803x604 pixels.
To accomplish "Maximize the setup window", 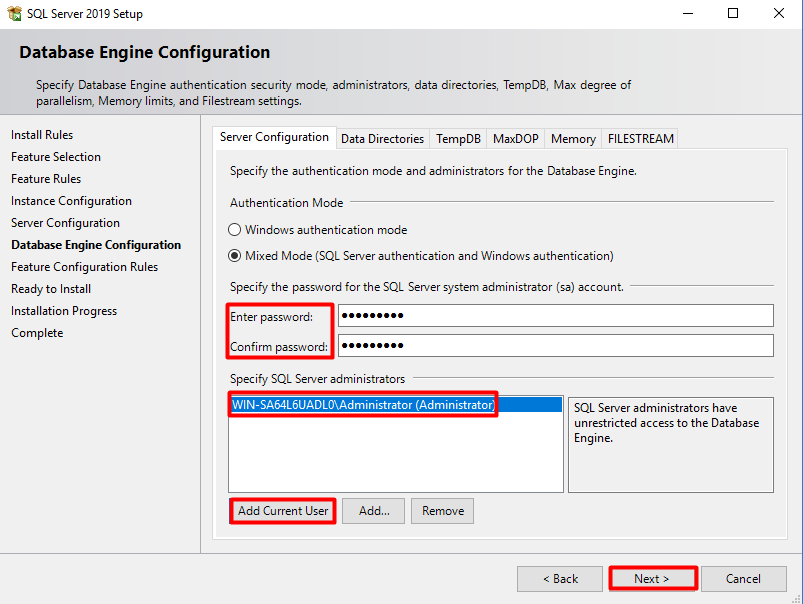I will point(733,13).
